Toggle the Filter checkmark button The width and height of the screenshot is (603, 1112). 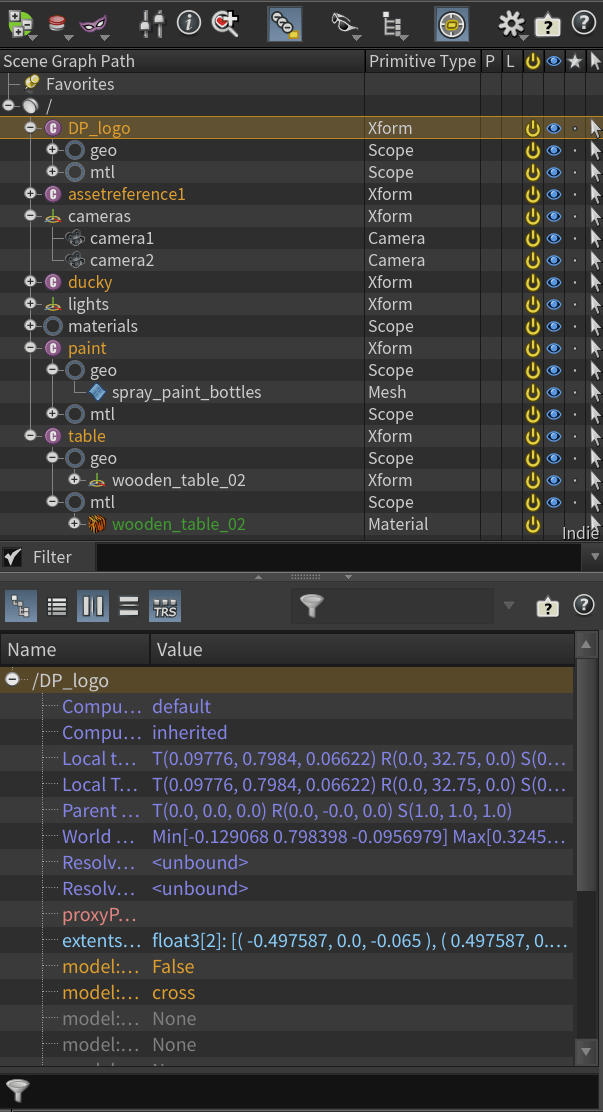pos(13,557)
